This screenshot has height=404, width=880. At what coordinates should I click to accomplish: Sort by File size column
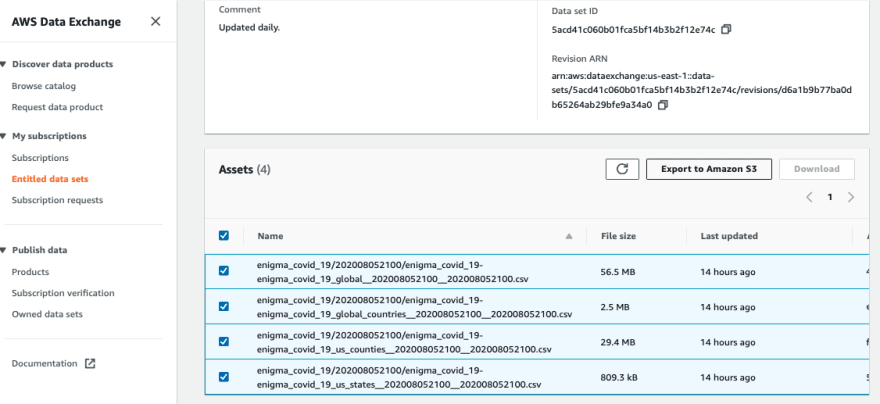[618, 236]
